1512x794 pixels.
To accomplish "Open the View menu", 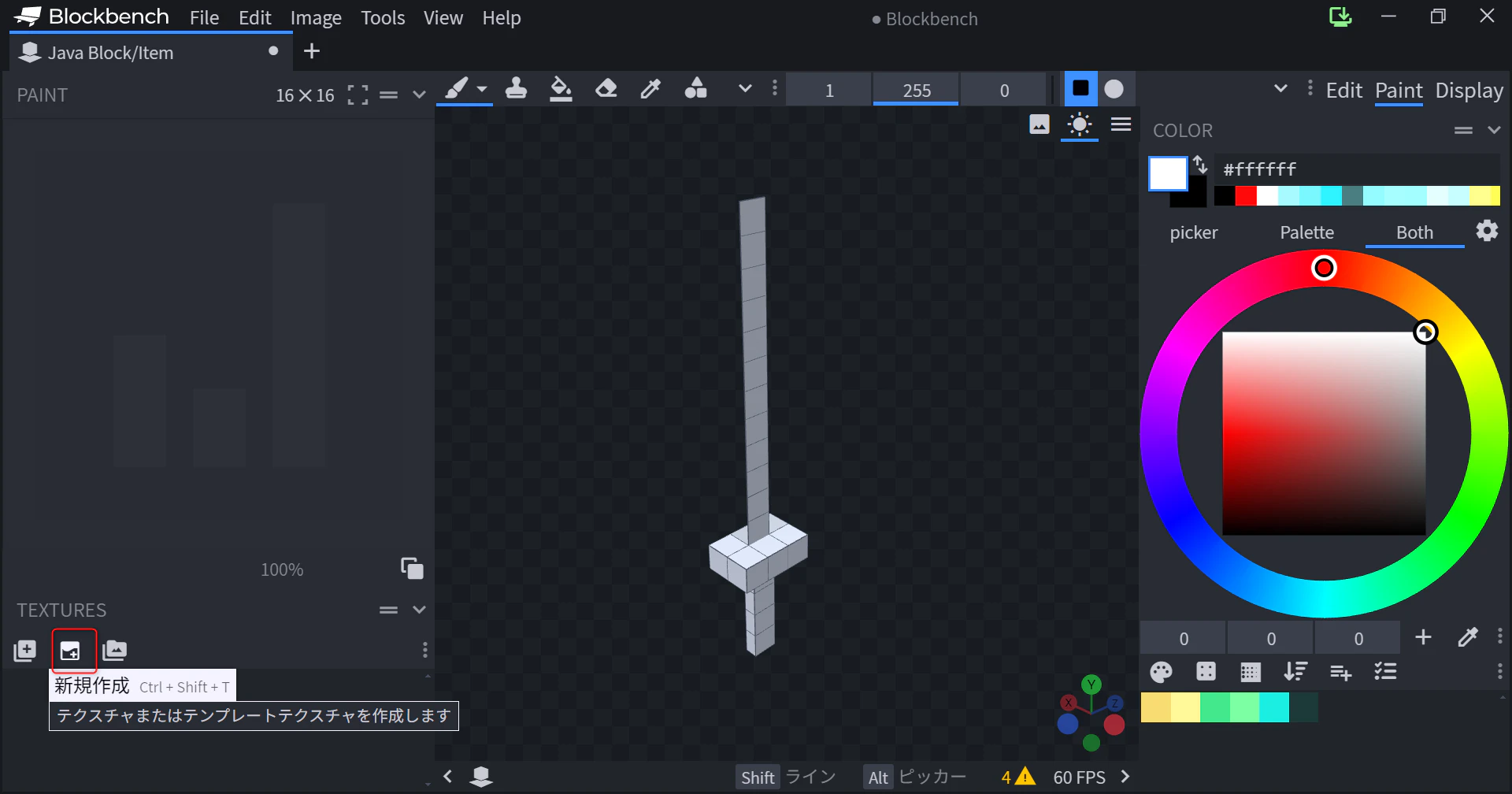I will (x=443, y=18).
